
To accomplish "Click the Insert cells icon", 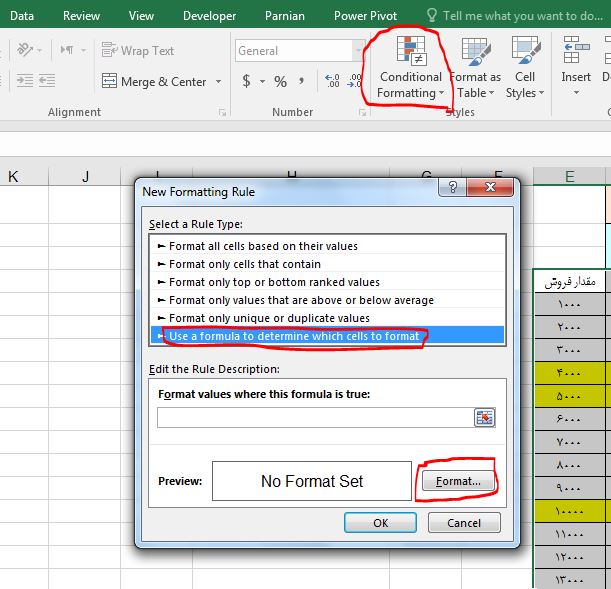I will (576, 50).
